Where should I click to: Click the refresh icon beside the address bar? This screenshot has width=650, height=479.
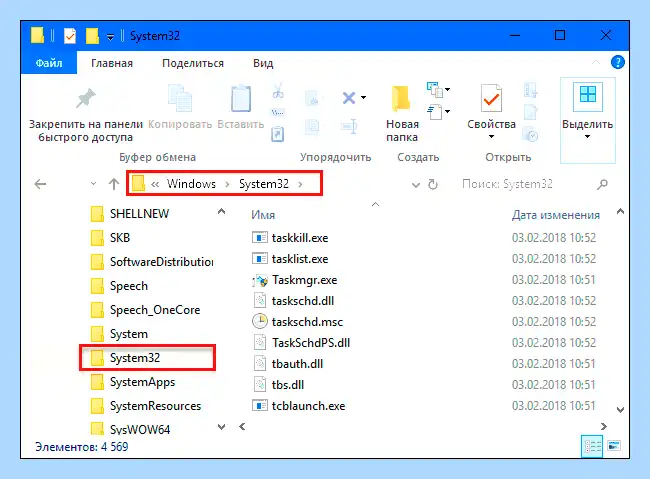(433, 184)
